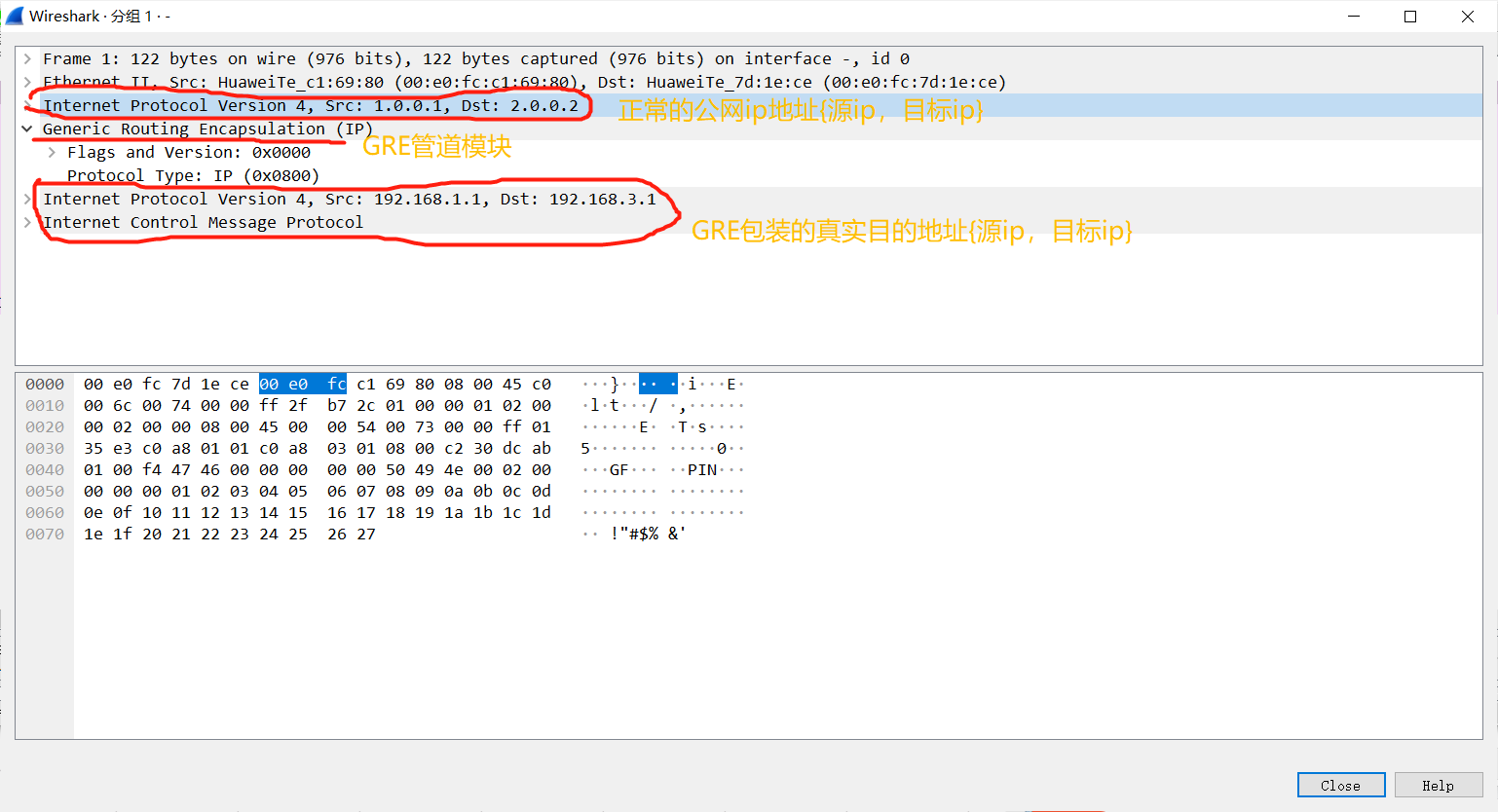
Task: Collapse the Generic Routing Encapsulation node
Action: click(28, 129)
